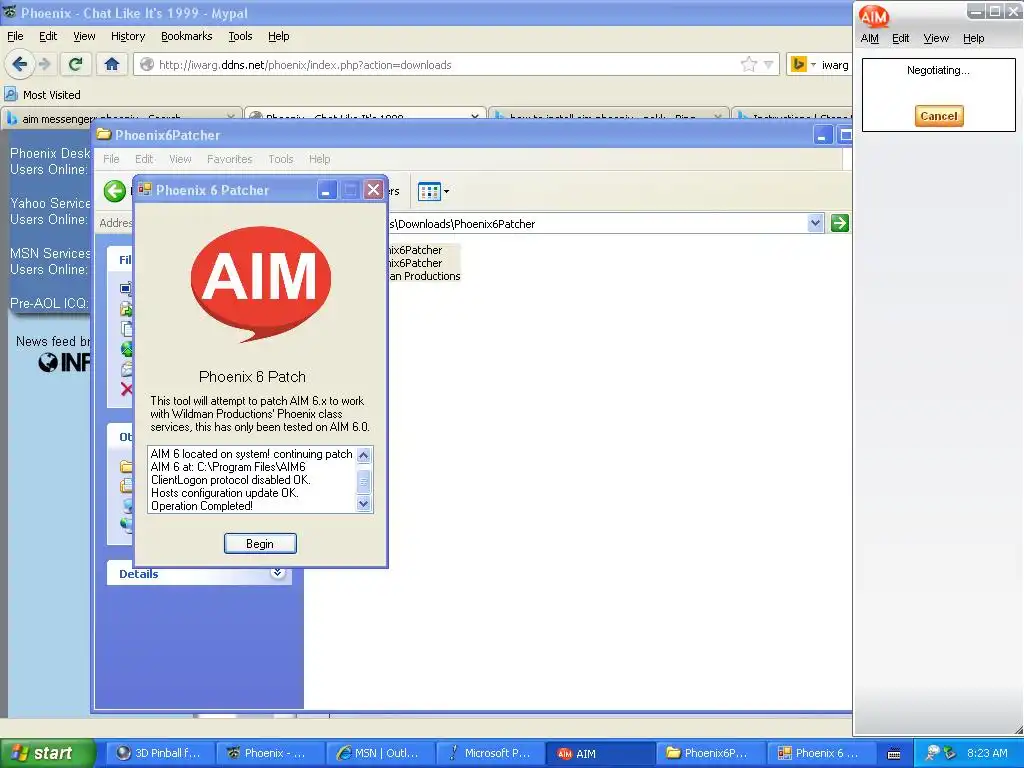
Task: Close the Phoenix Chat Like It's 1999 tab
Action: click(475, 115)
